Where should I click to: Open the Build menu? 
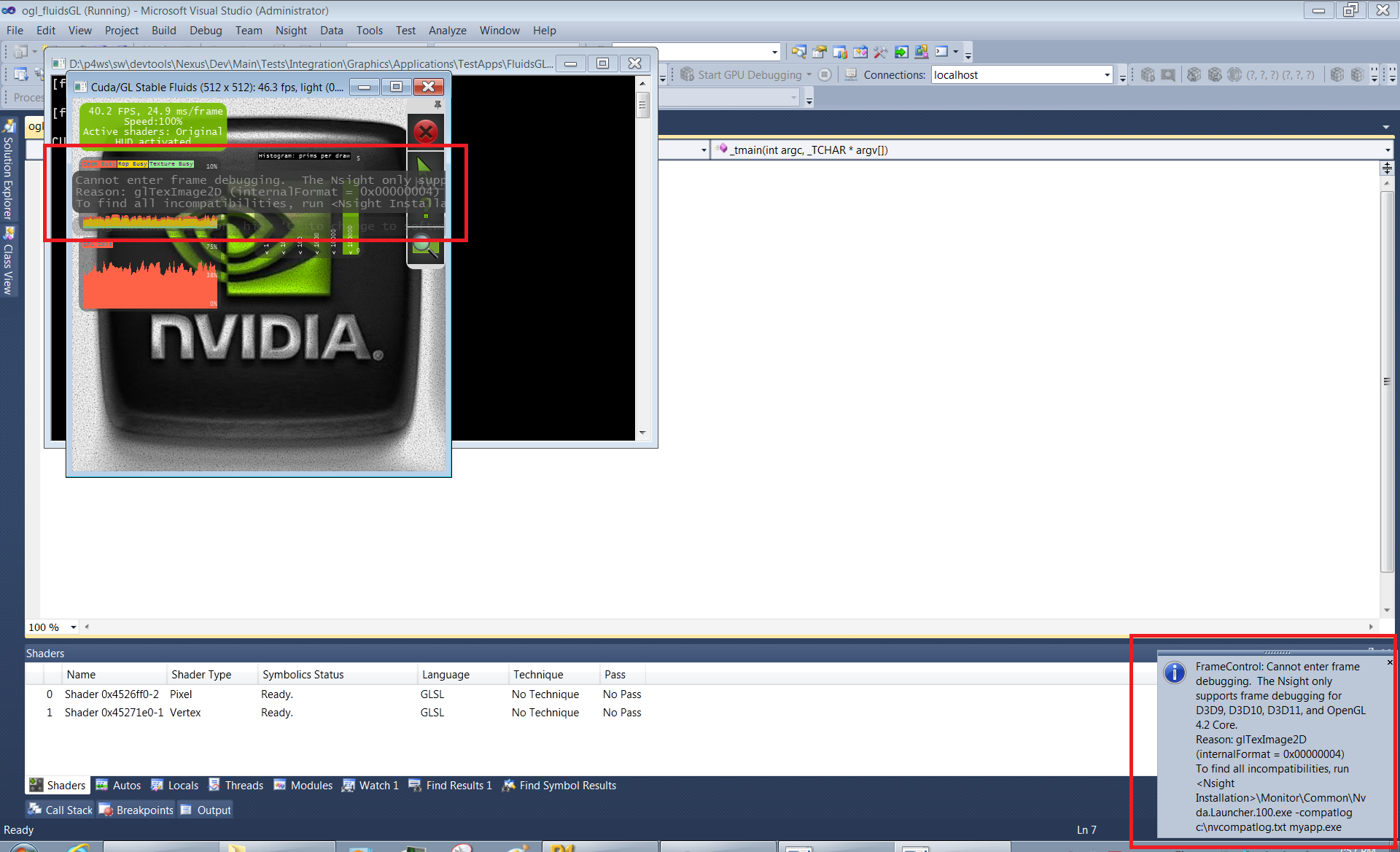coord(163,30)
